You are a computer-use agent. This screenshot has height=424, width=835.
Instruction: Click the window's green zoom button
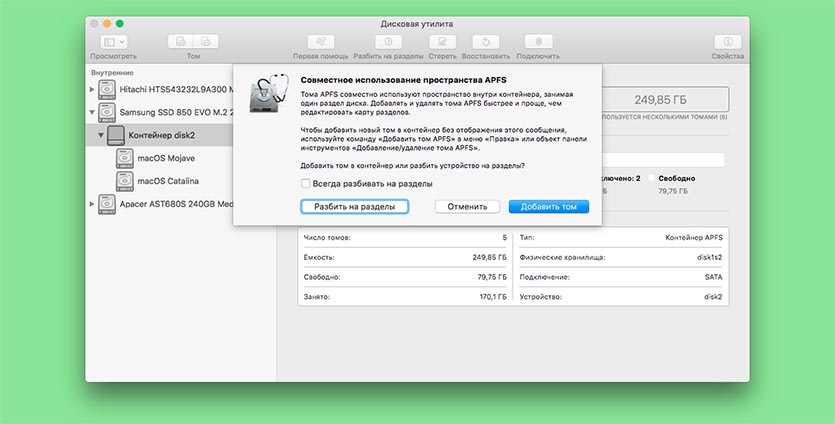click(120, 23)
